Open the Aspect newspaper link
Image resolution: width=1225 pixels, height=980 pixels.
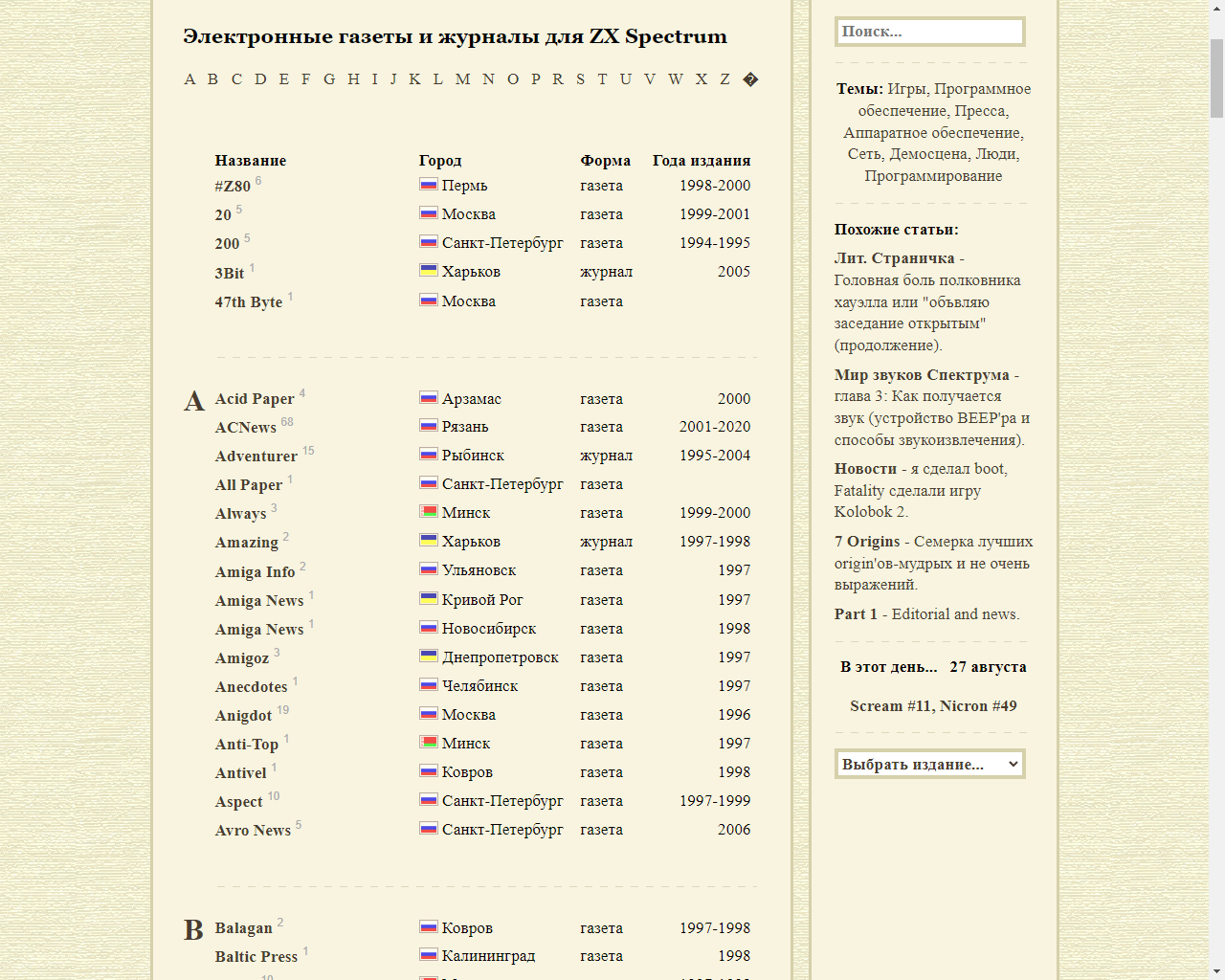point(238,802)
